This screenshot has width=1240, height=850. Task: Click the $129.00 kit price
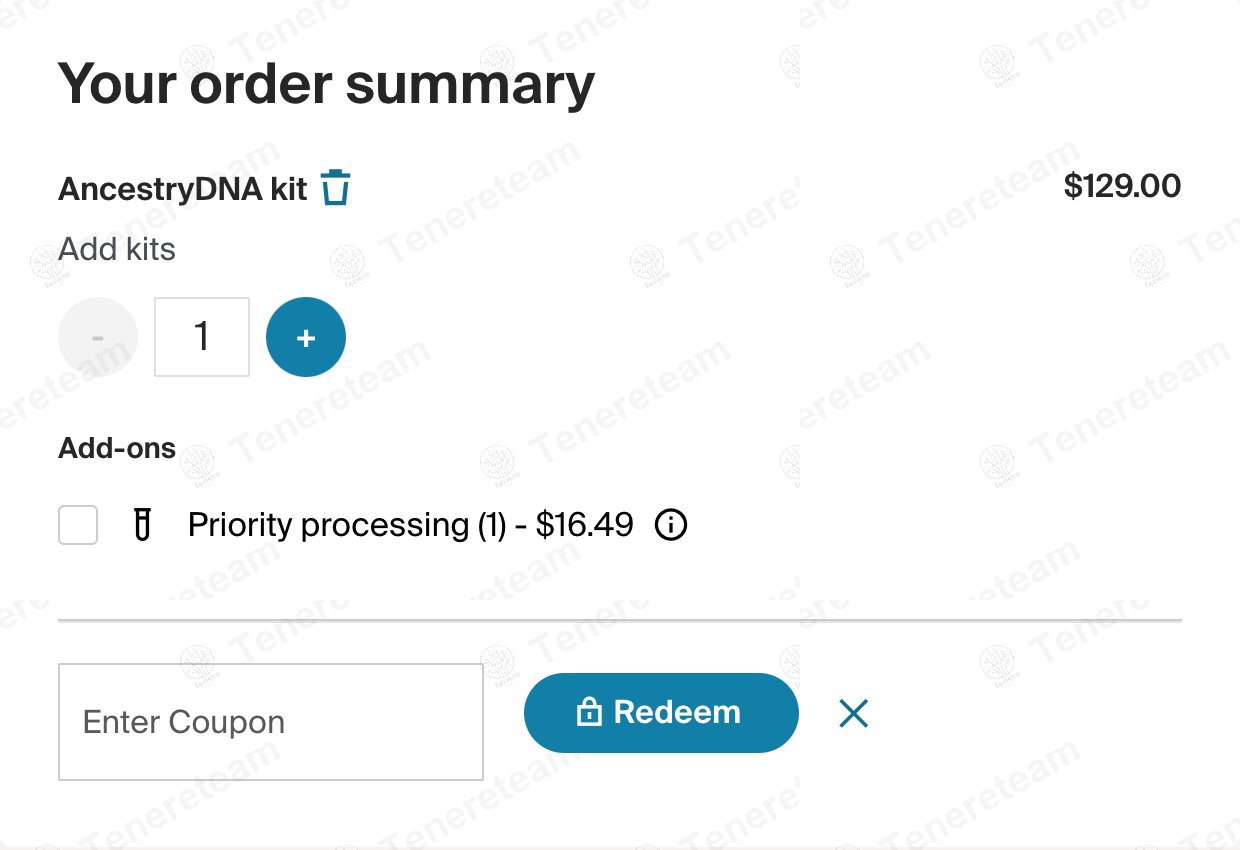tap(1122, 186)
